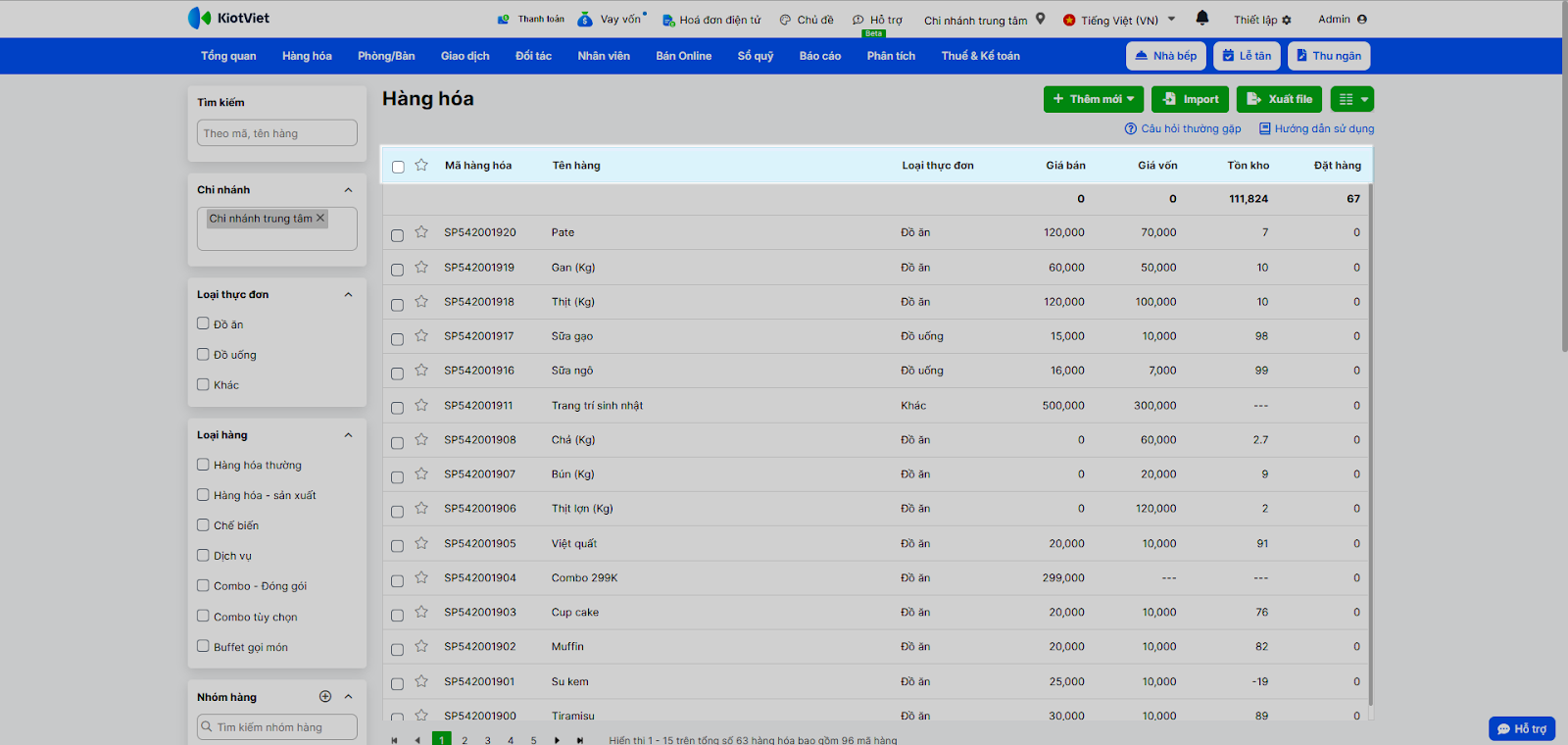Check the Dịch vụ product type filter
The image size is (1568, 745).
point(203,555)
